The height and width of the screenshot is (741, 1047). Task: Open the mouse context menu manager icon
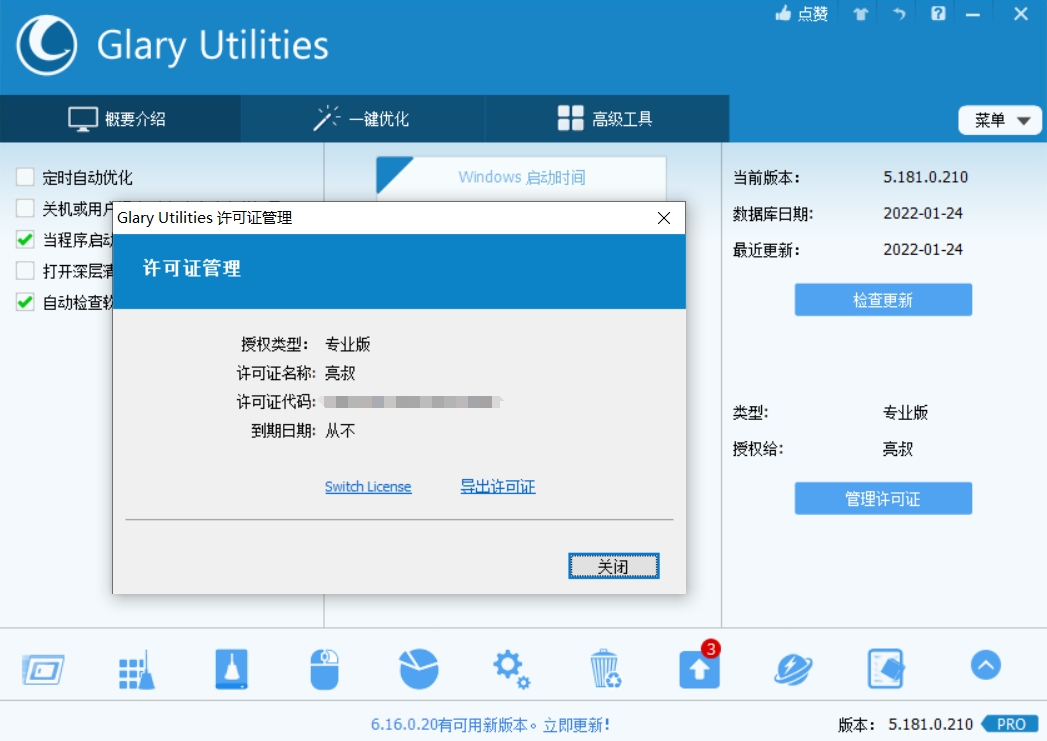click(x=325, y=669)
